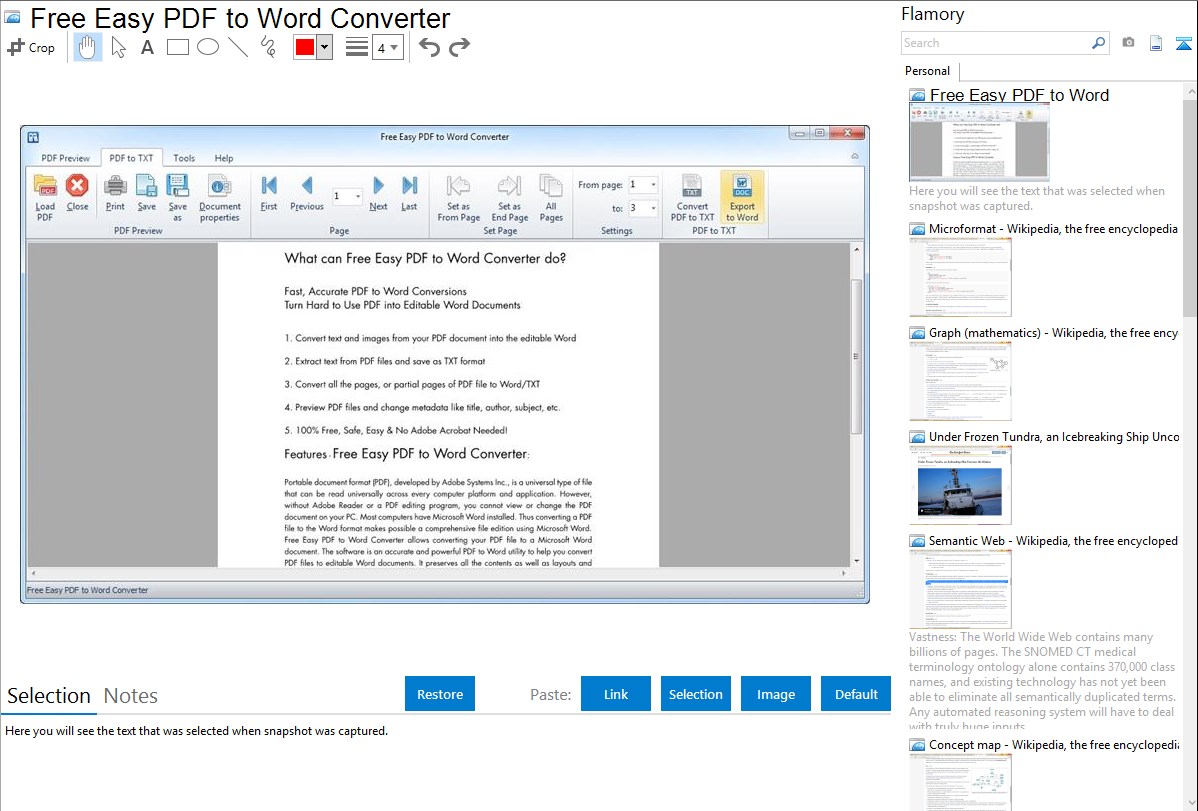Paste as Image button
Image resolution: width=1198 pixels, height=811 pixels.
tap(776, 694)
